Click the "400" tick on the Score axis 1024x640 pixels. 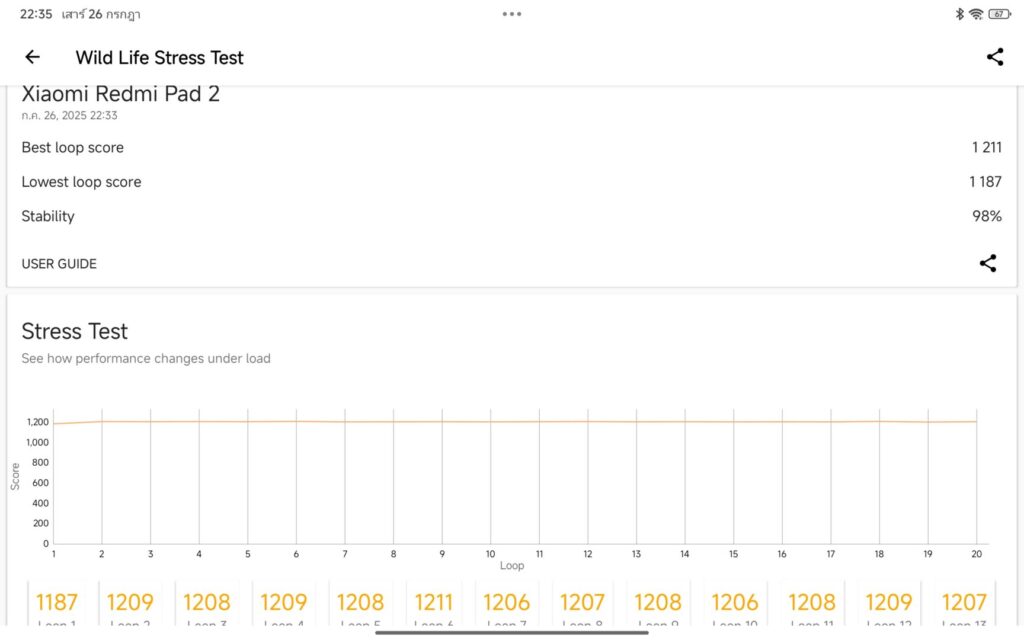[x=40, y=503]
